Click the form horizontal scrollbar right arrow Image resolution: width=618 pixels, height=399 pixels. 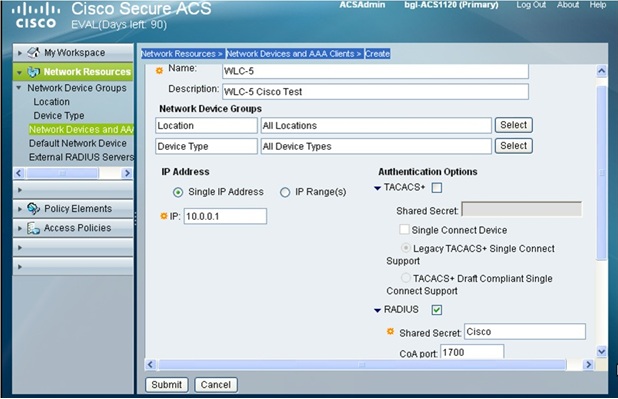coord(588,365)
